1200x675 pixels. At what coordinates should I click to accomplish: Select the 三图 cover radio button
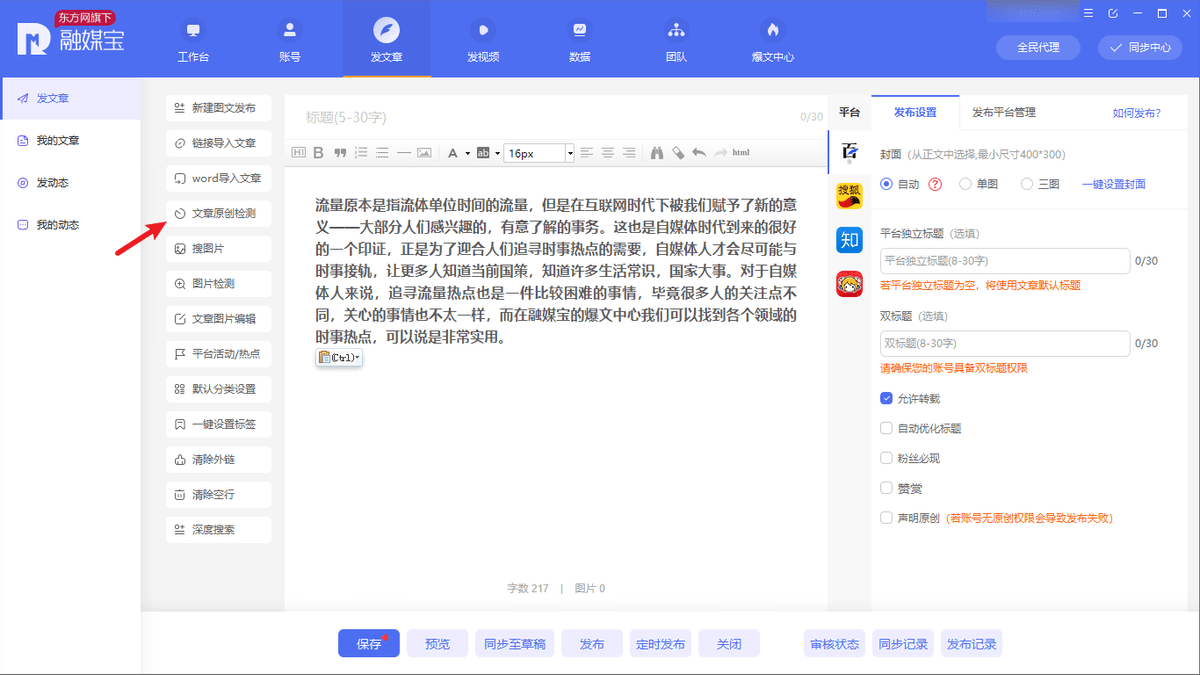click(1027, 183)
